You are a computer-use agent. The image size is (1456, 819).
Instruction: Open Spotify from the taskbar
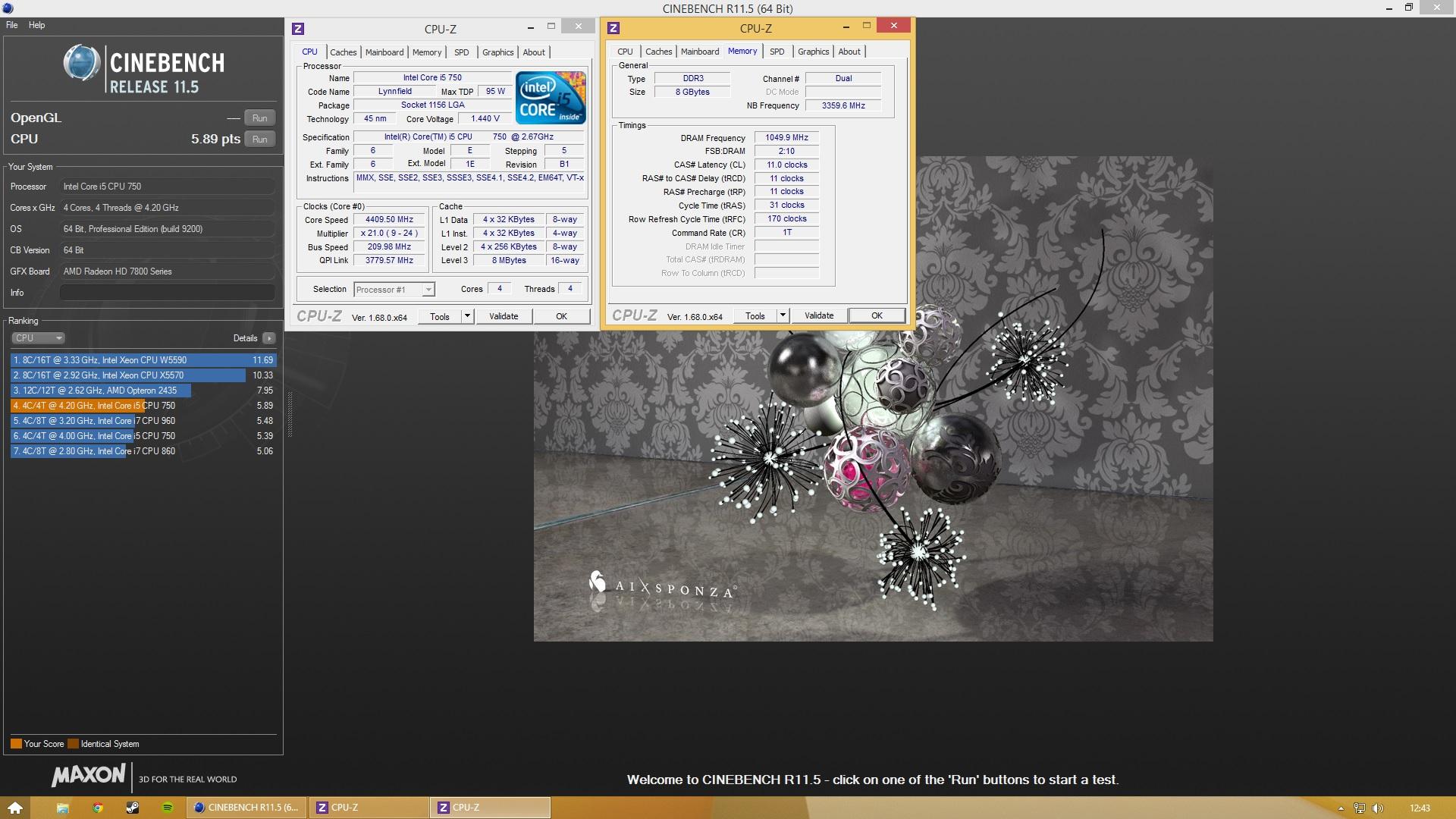168,808
